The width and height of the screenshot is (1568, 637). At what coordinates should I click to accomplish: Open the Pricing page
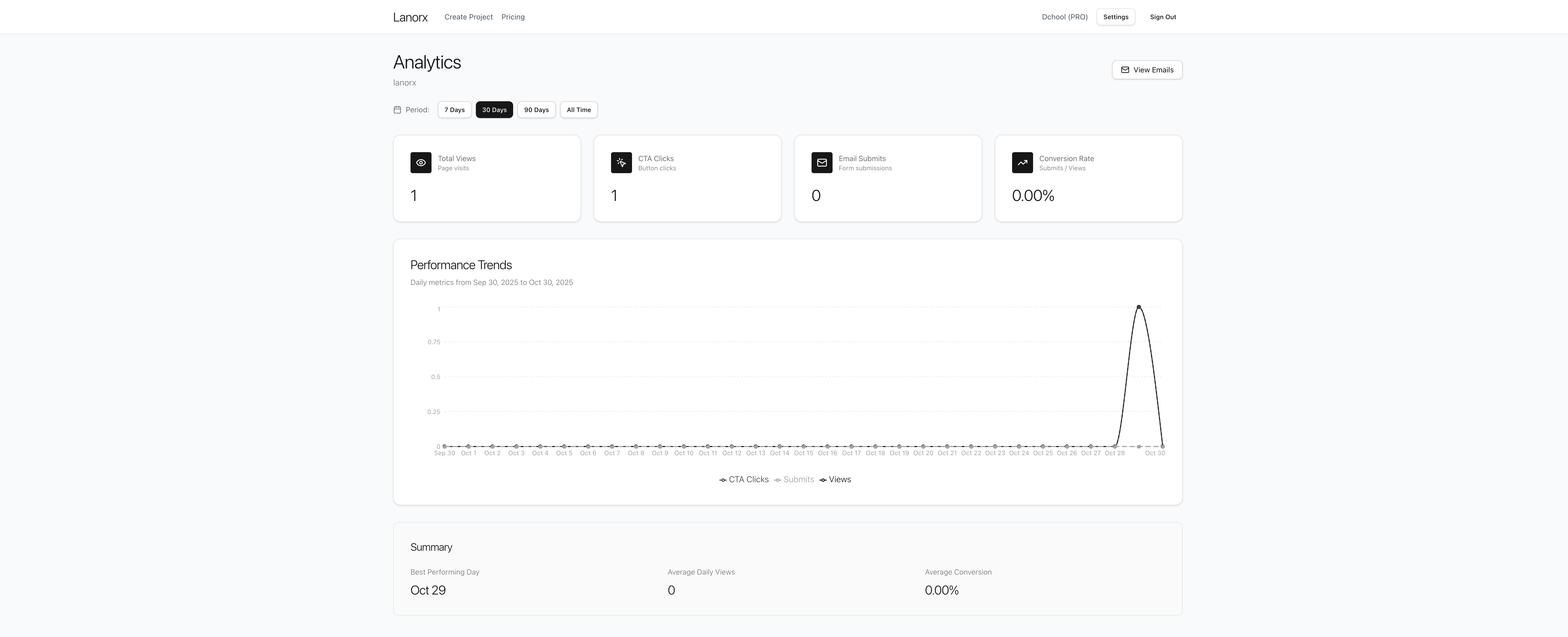coord(513,17)
